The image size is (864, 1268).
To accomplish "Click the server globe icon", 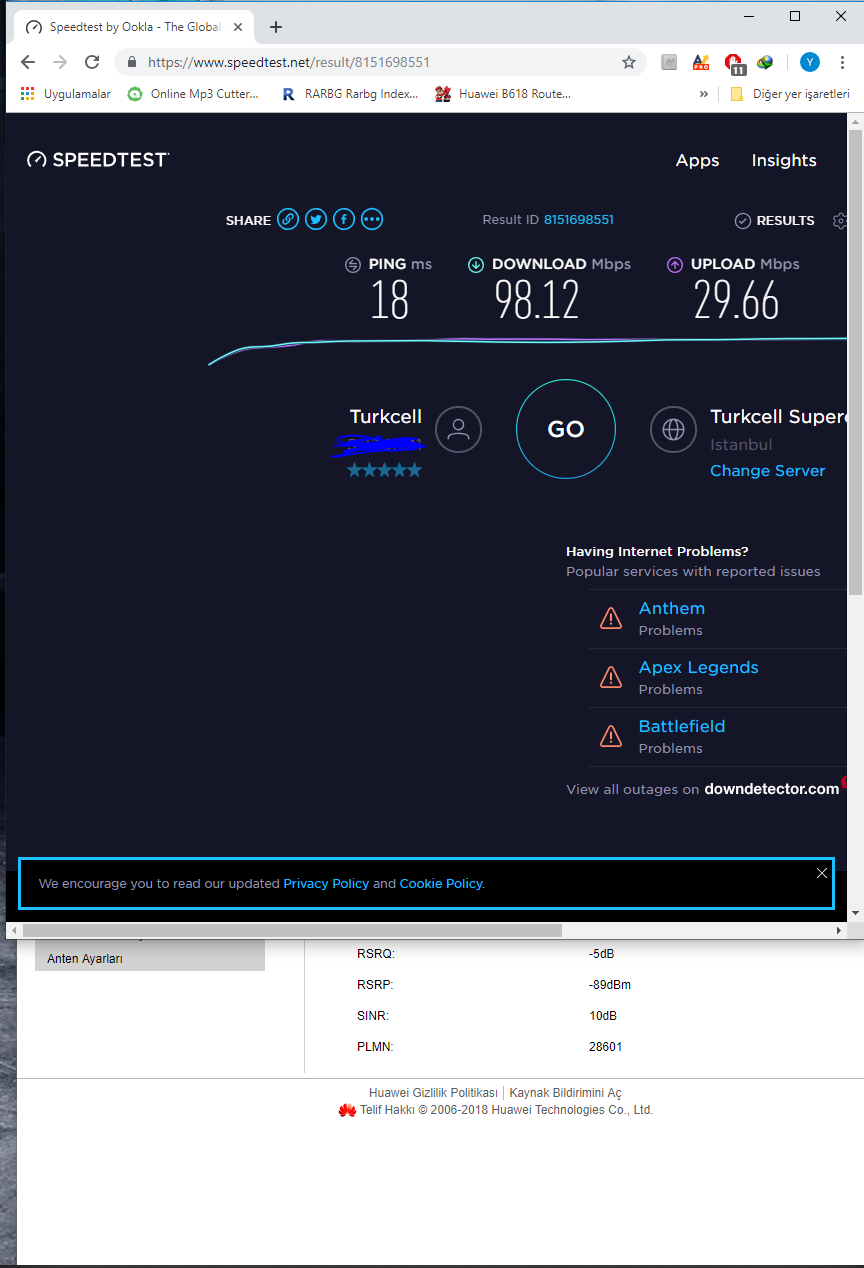I will pyautogui.click(x=674, y=429).
